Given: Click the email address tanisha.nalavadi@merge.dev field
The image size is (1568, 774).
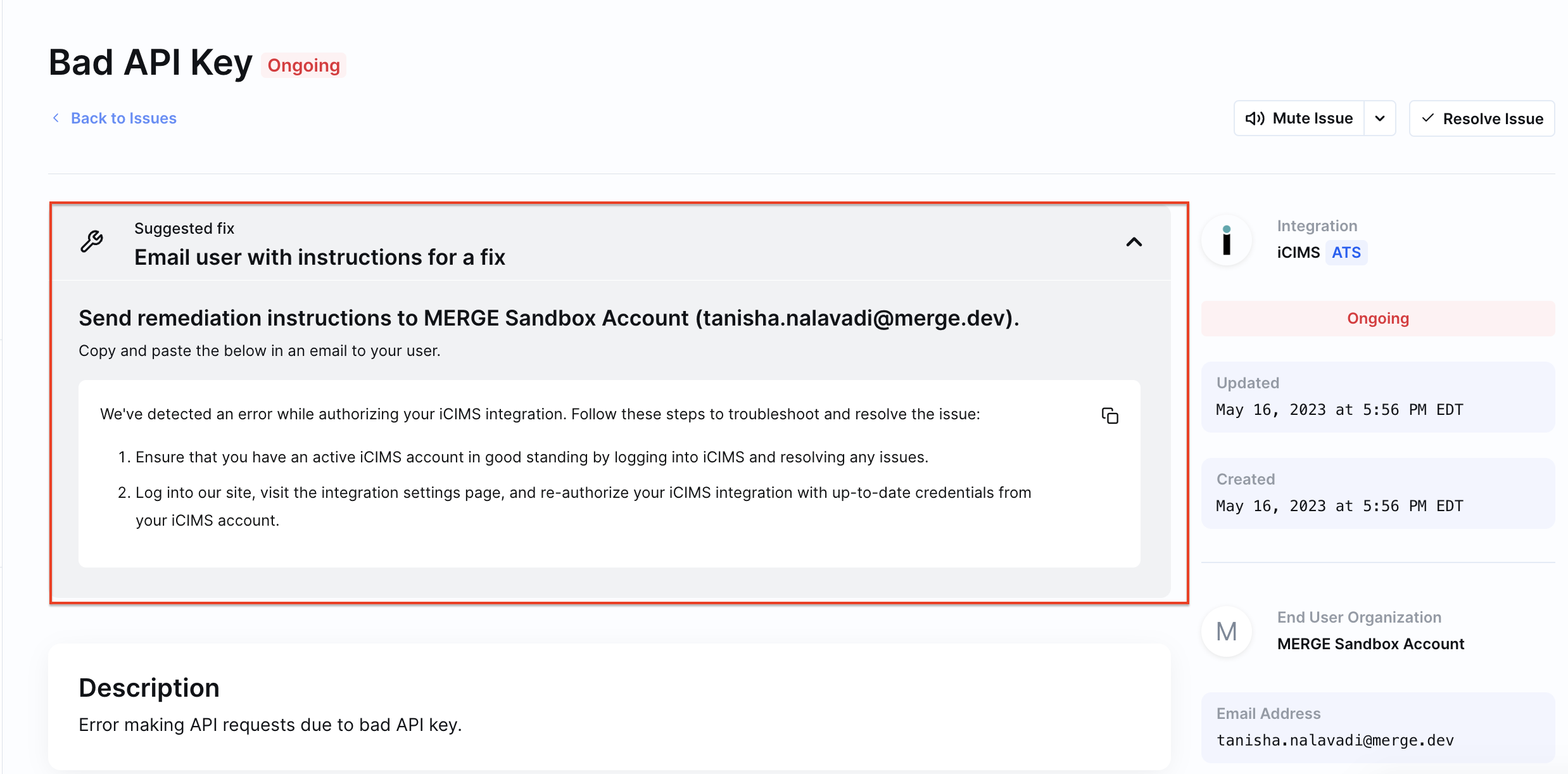Looking at the screenshot, I should pos(1335,740).
